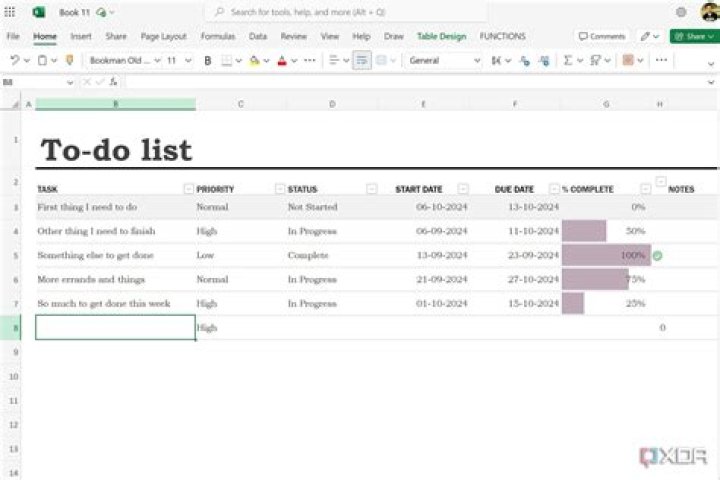Viewport: 720px width, 480px height.
Task: Apply the currency number format icon
Action: pyautogui.click(x=496, y=60)
